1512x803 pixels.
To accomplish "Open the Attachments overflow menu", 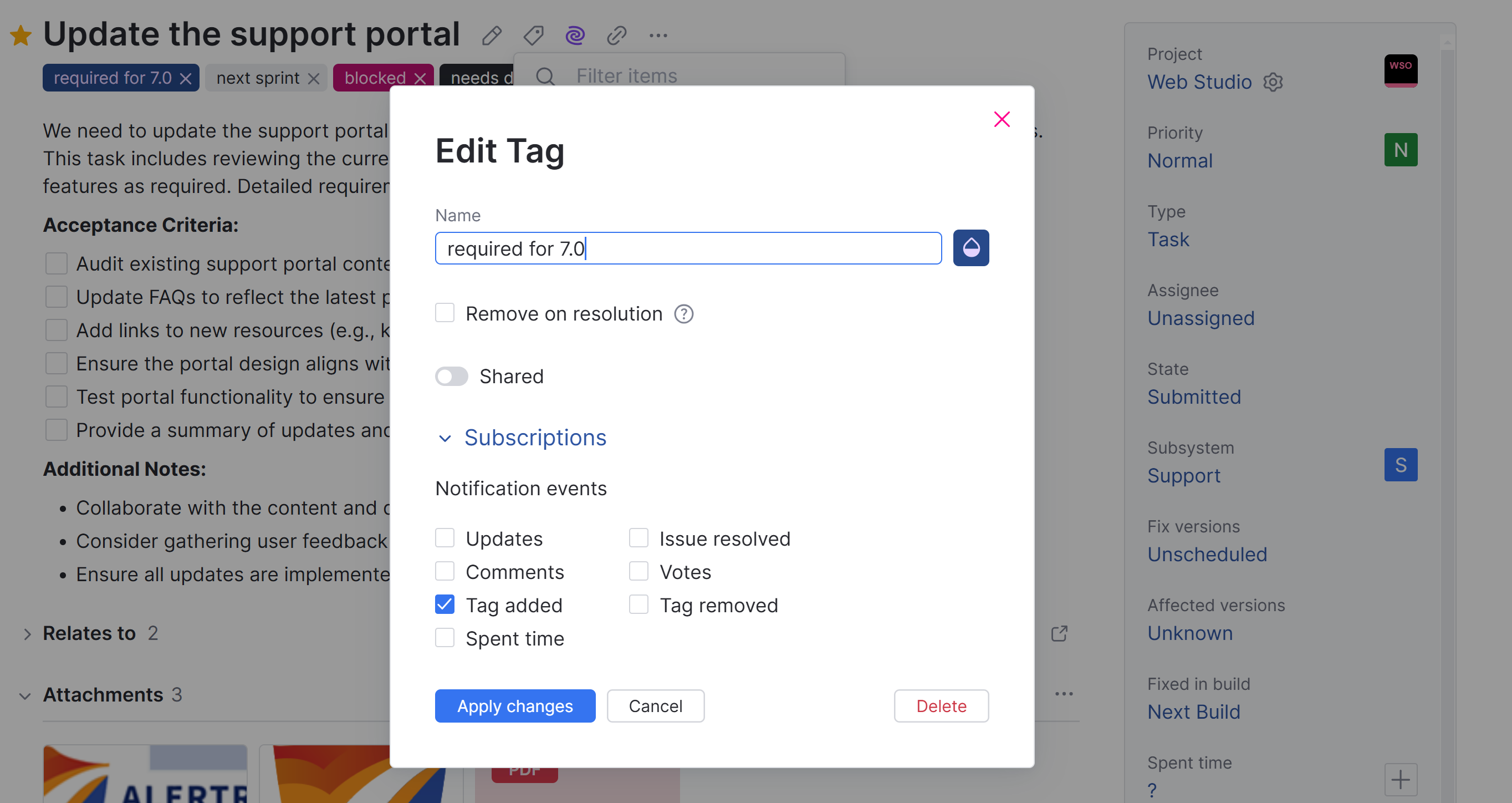I will coord(1064,694).
